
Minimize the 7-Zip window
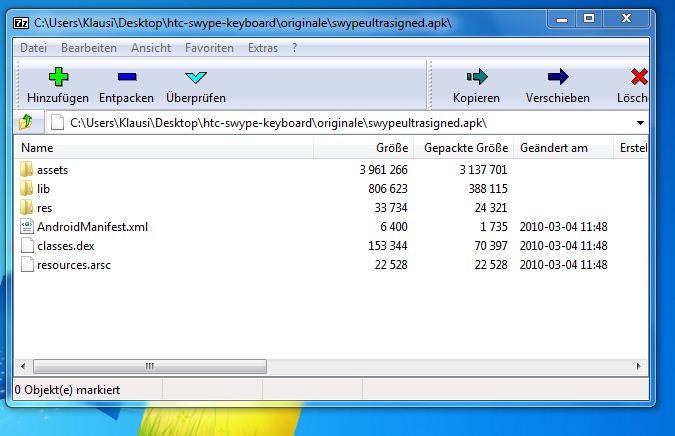point(561,19)
